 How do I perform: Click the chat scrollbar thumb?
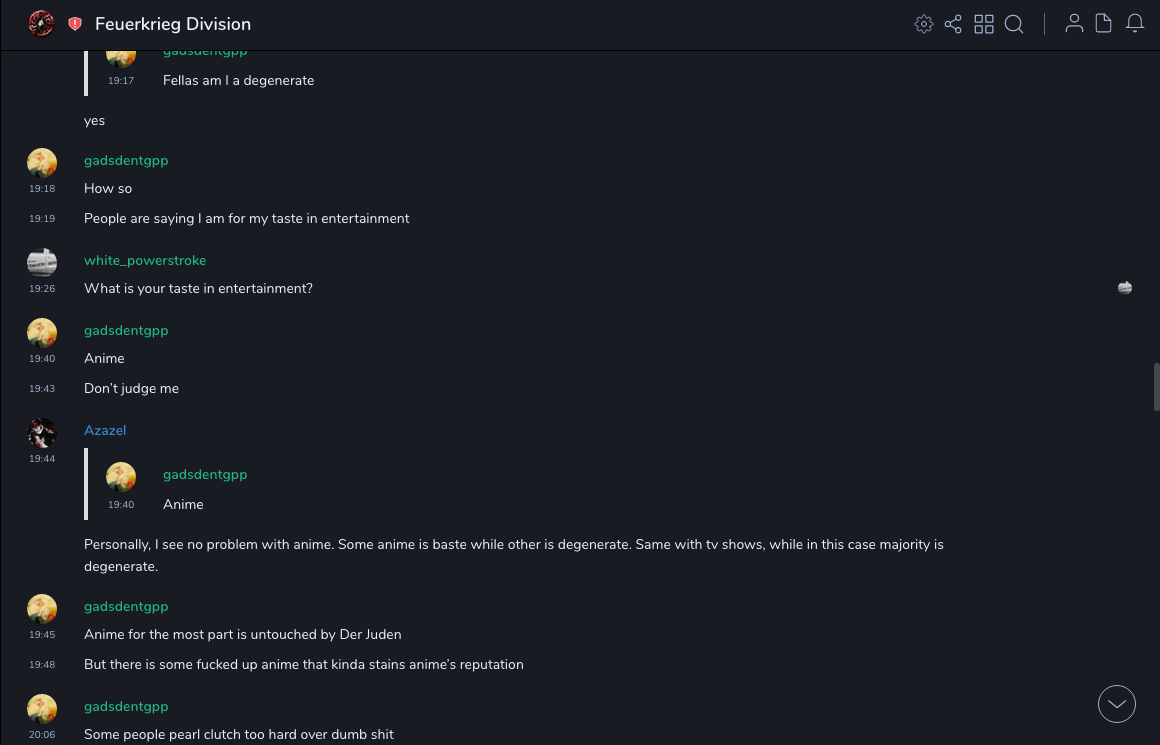[x=1156, y=387]
